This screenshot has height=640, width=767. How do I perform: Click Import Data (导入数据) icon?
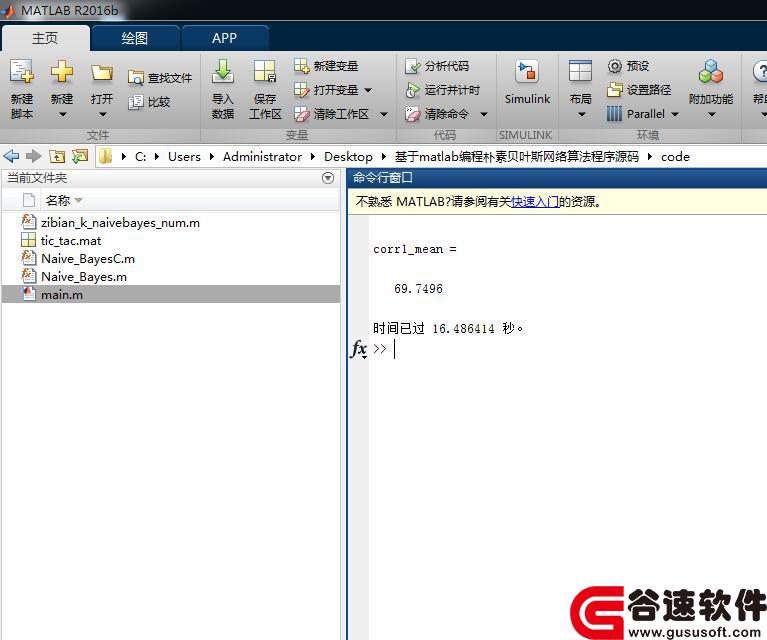pos(223,72)
